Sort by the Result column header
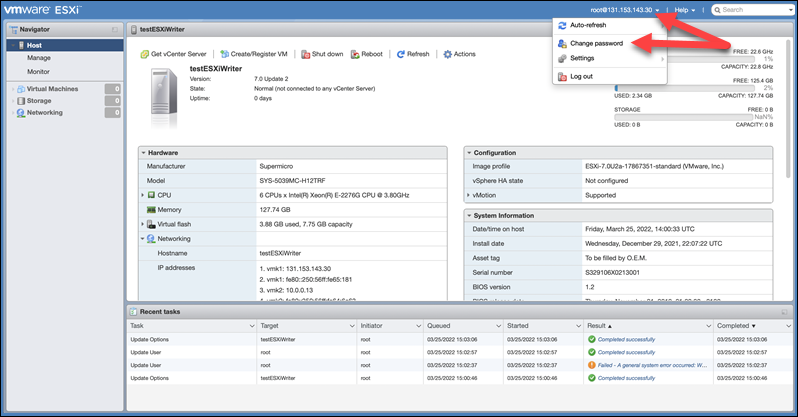This screenshot has width=798, height=417. tap(596, 326)
